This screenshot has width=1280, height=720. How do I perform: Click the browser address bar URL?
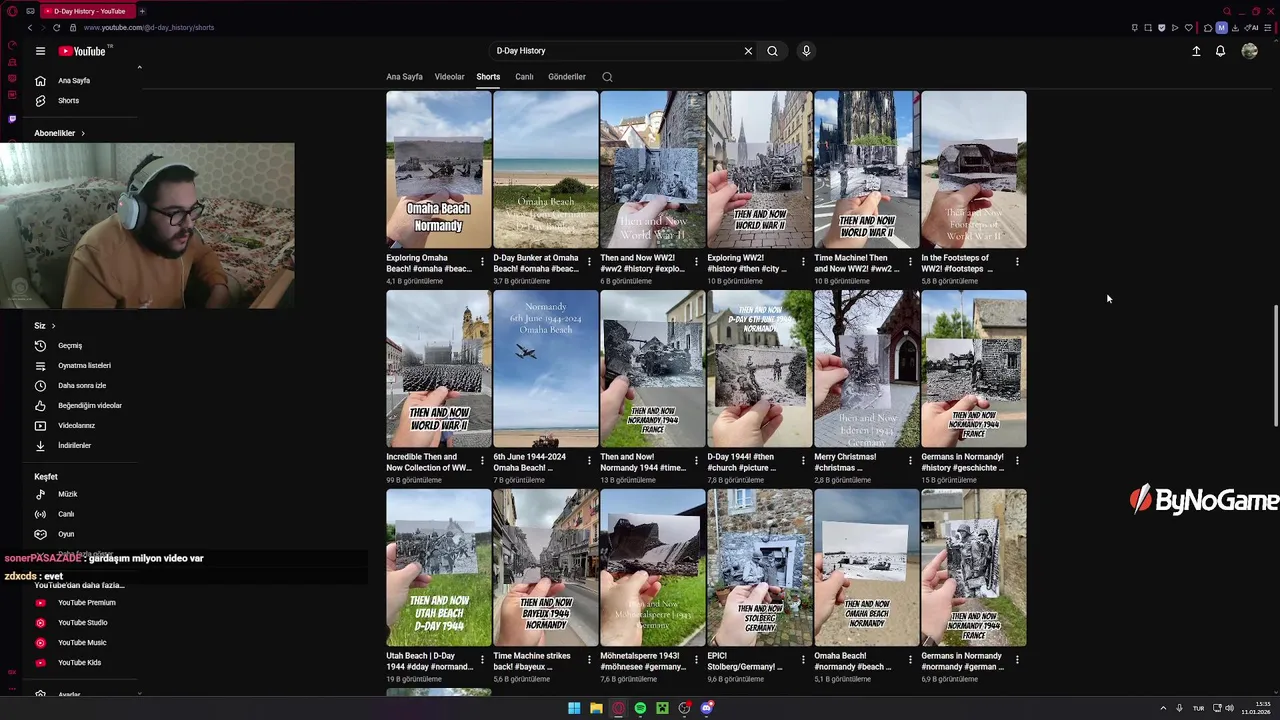tap(149, 28)
